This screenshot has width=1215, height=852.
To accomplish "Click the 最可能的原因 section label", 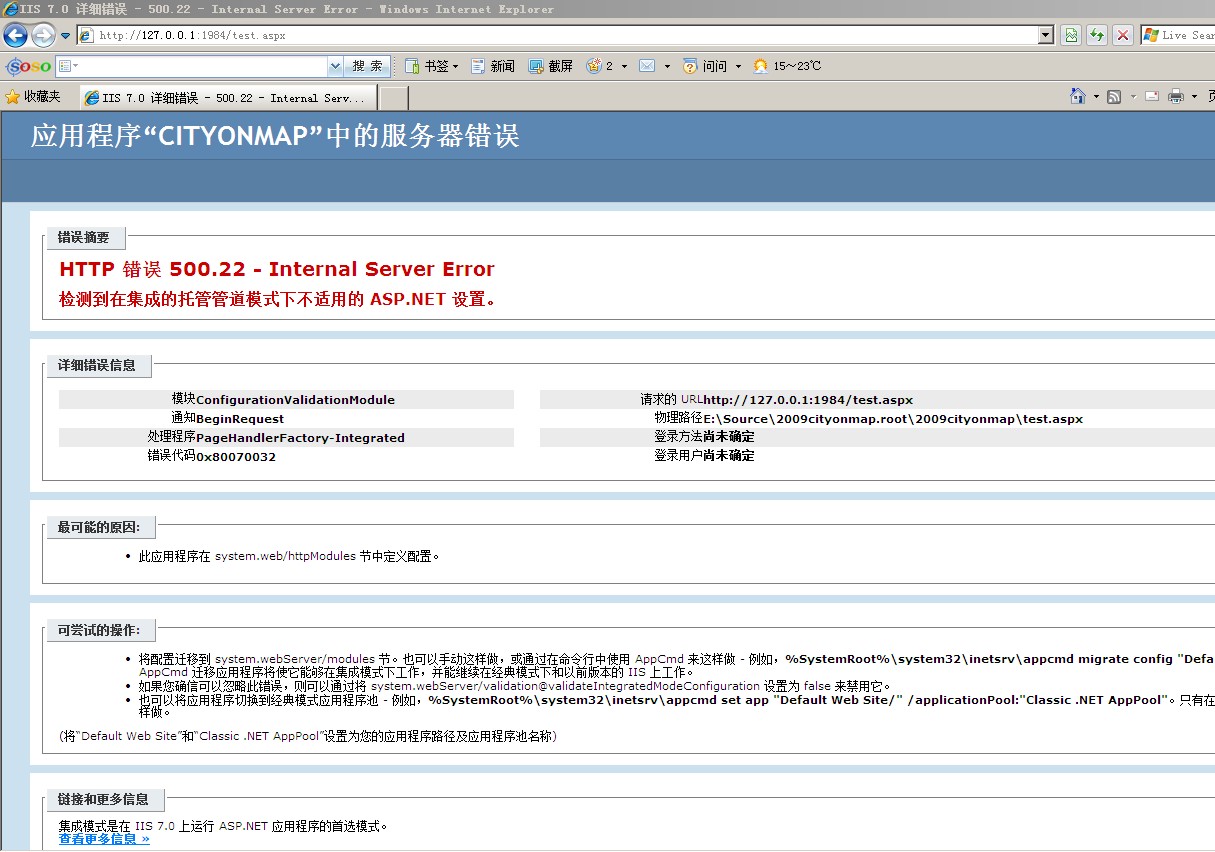I will point(99,527).
